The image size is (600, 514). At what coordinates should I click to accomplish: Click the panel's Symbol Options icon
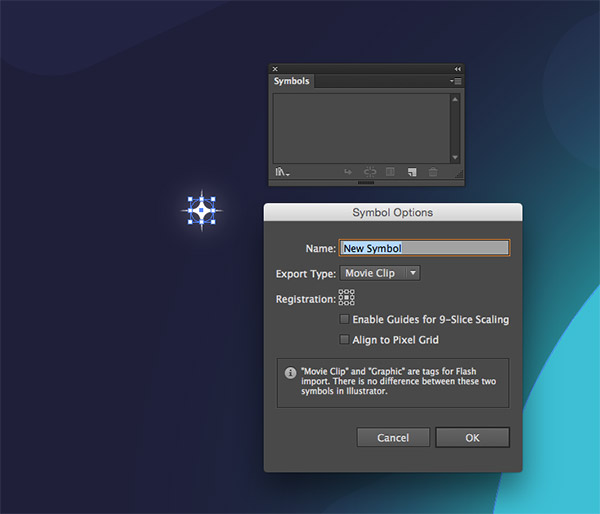click(391, 173)
